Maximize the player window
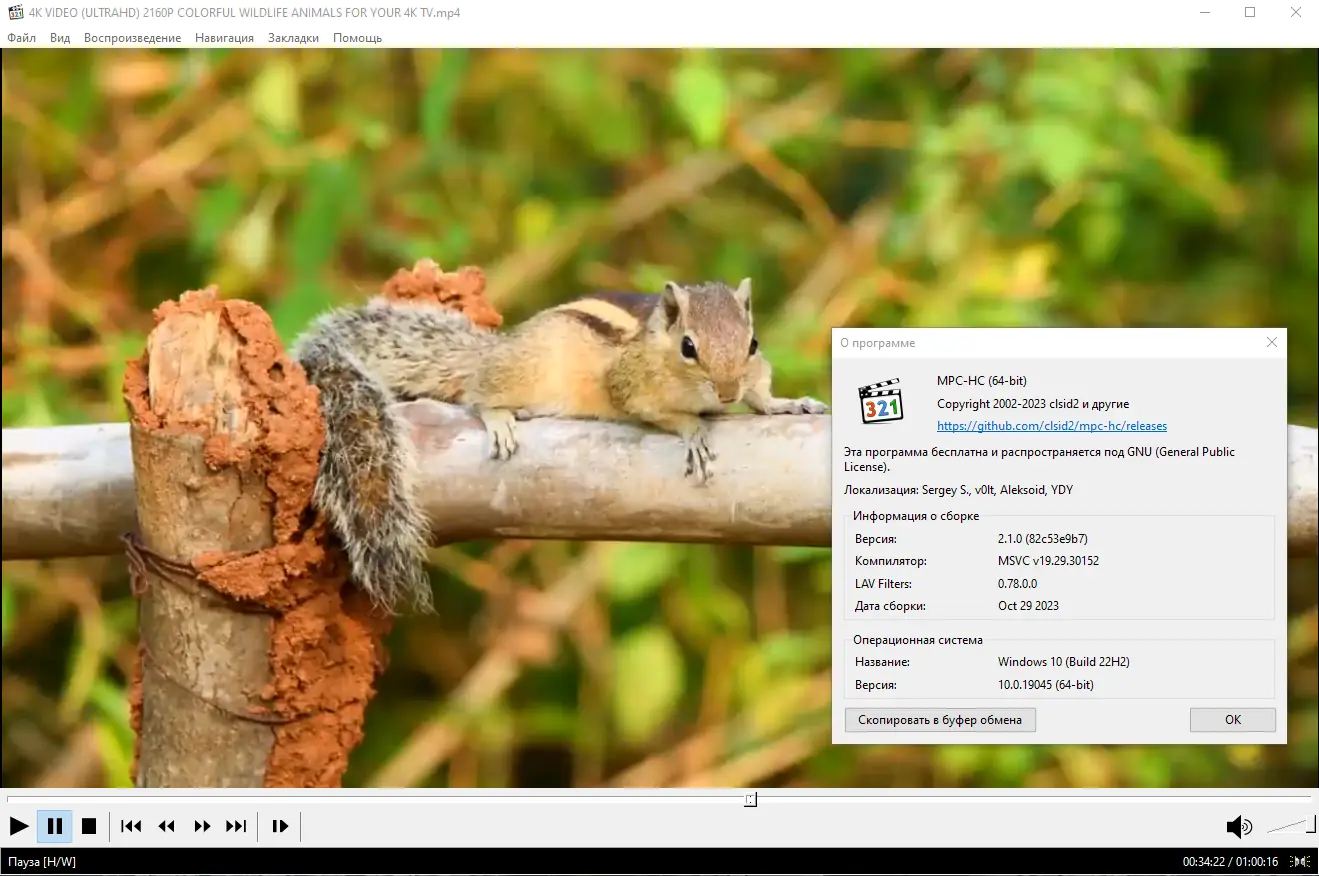 coord(1250,13)
